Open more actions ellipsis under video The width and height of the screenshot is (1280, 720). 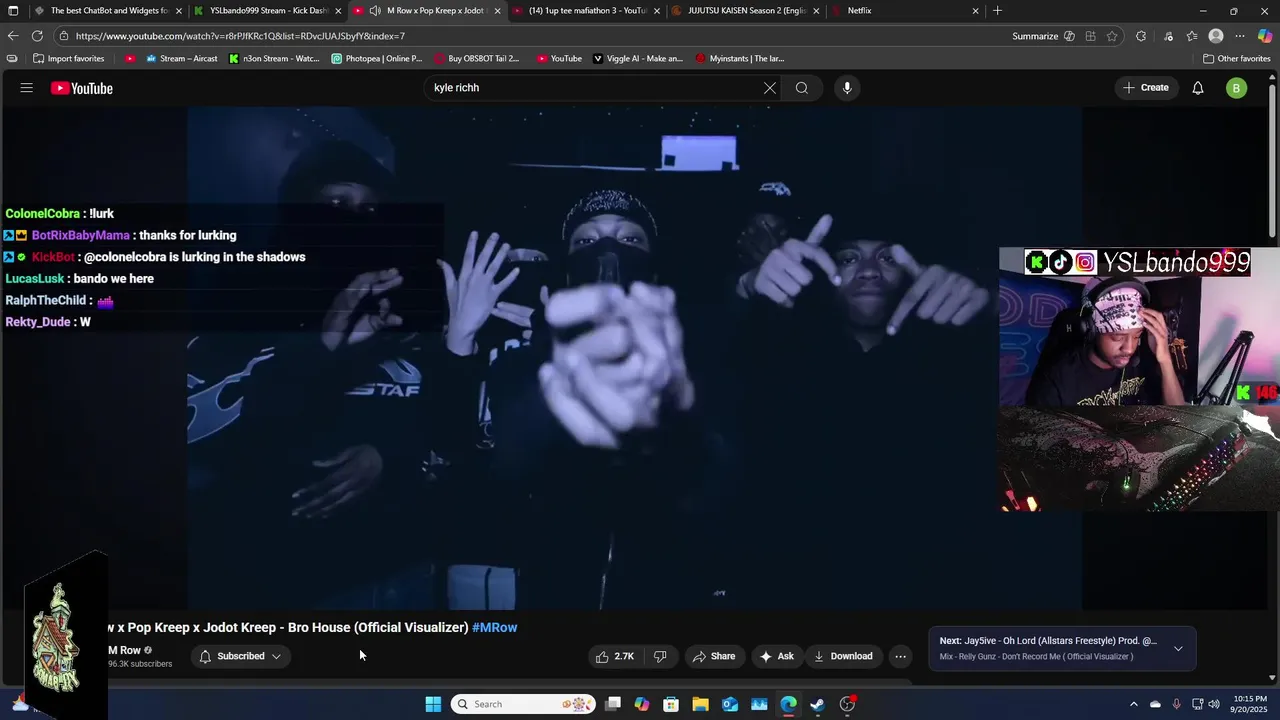click(900, 656)
